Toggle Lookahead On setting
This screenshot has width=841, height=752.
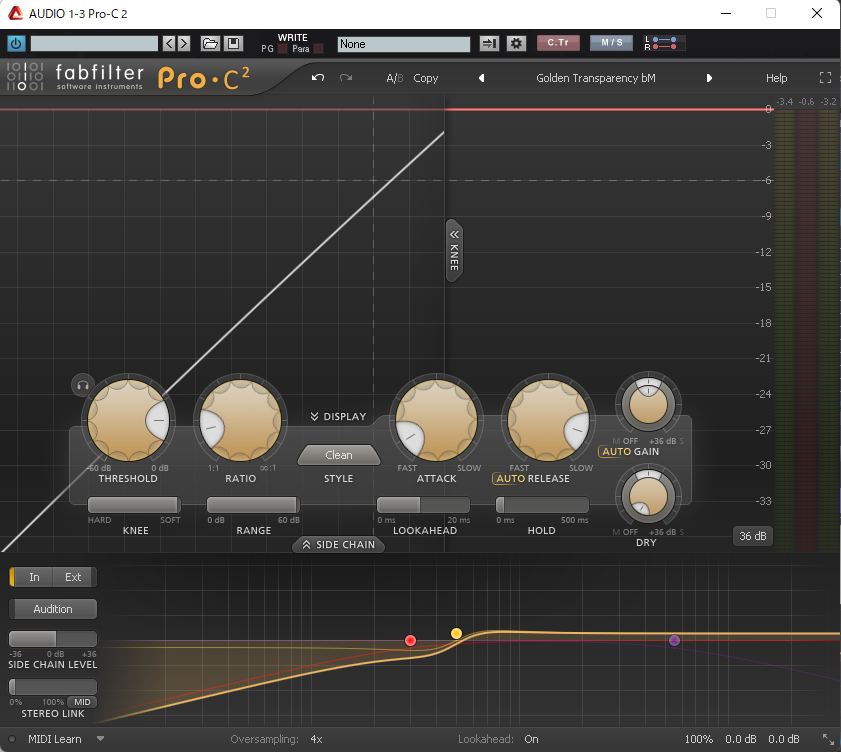click(531, 739)
